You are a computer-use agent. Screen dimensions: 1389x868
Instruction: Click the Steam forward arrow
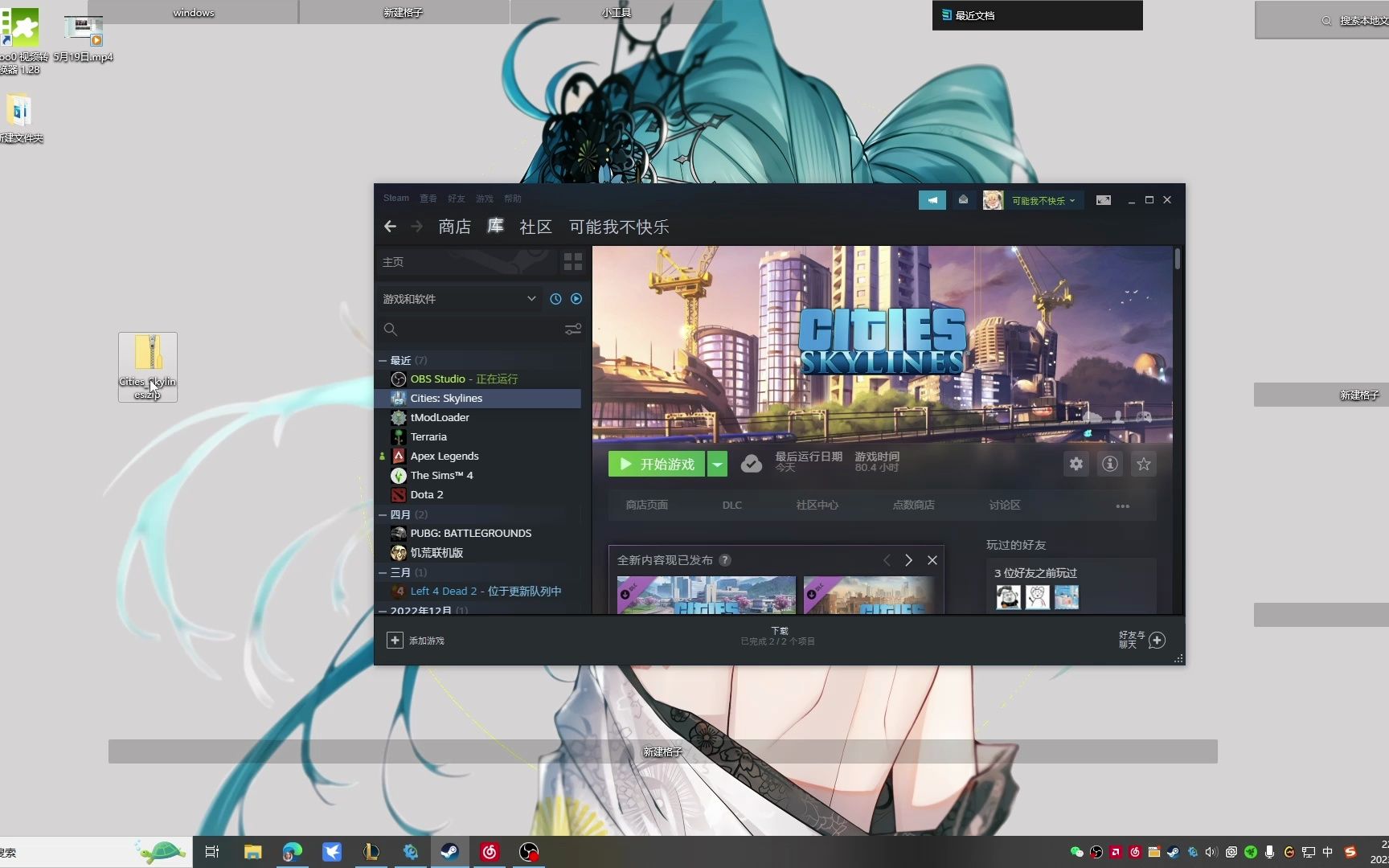pyautogui.click(x=416, y=227)
